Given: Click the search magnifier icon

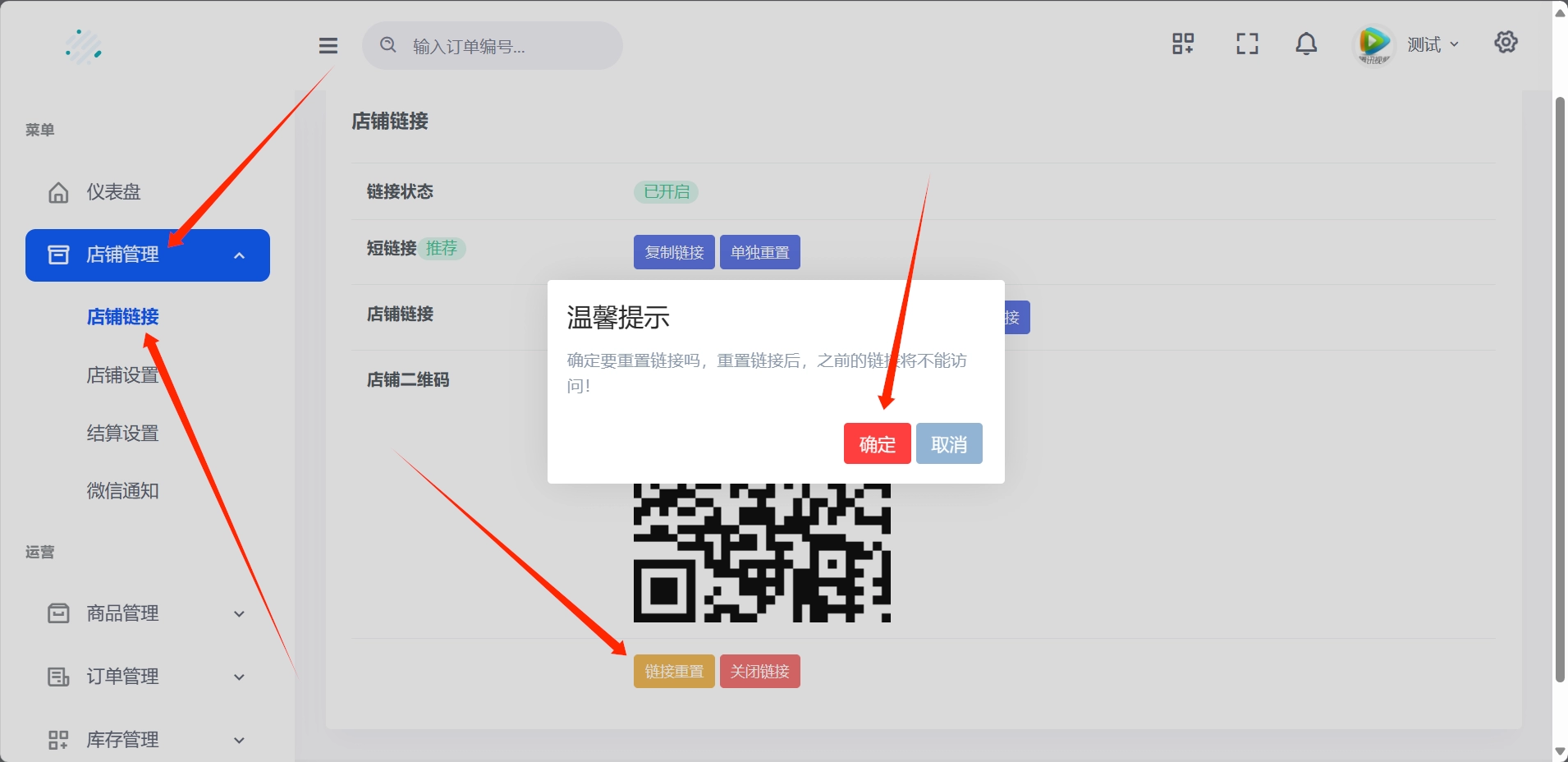Looking at the screenshot, I should (388, 45).
